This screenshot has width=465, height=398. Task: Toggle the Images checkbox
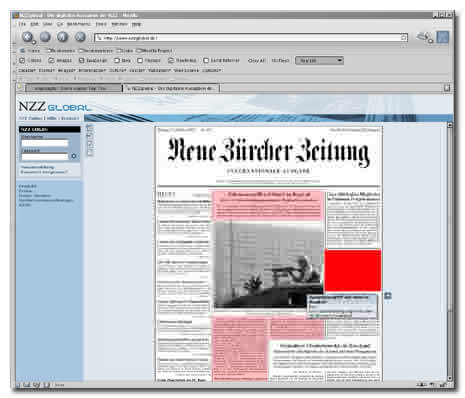[x=51, y=60]
